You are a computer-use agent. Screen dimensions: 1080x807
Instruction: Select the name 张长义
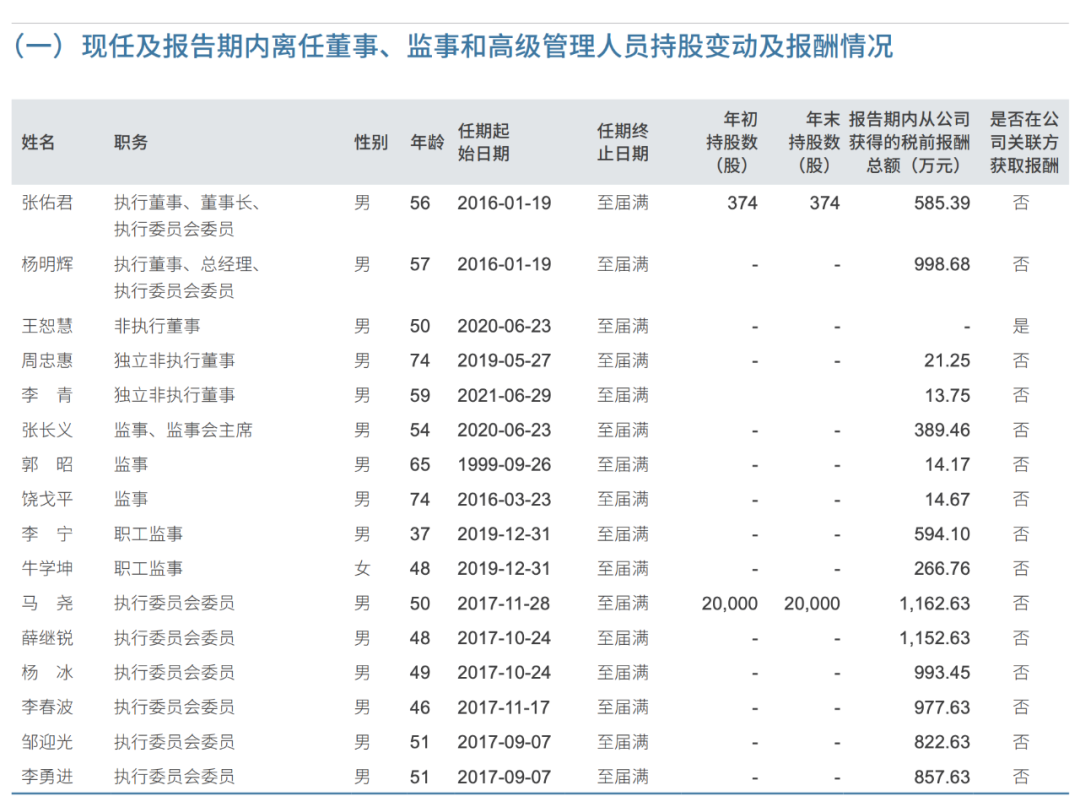point(47,430)
